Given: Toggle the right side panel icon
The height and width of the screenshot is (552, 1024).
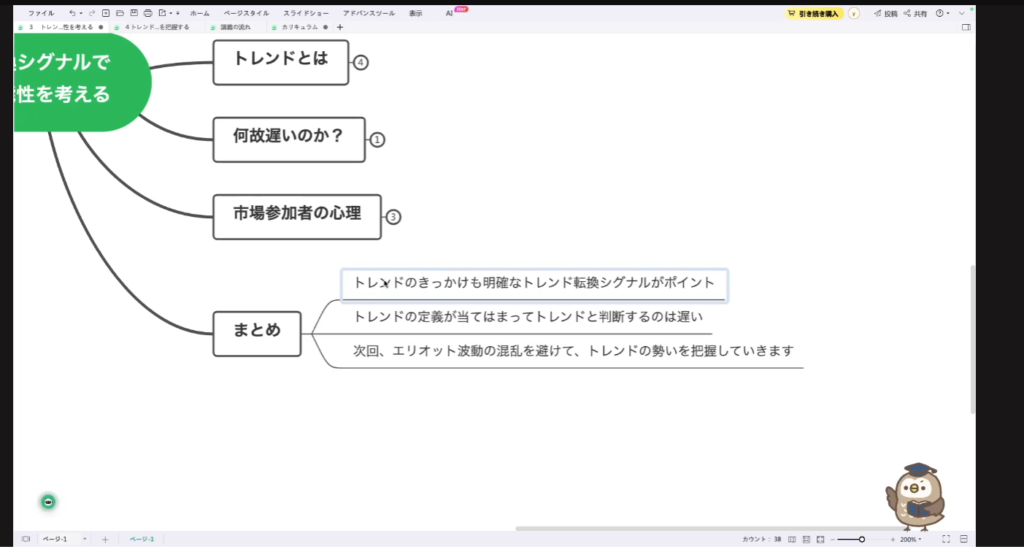Looking at the screenshot, I should pos(963,539).
